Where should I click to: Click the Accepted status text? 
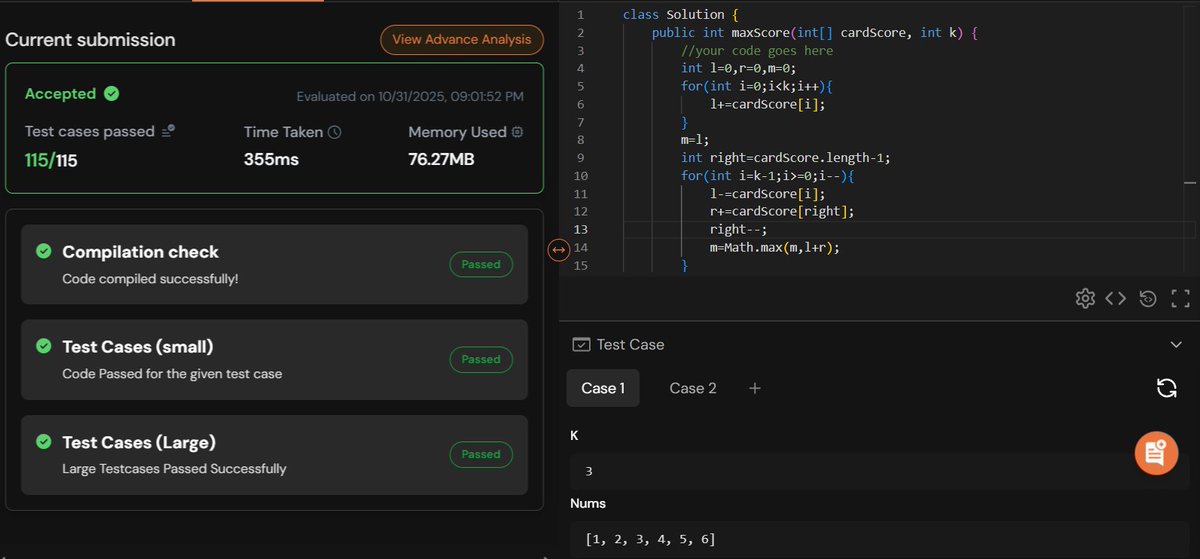coord(60,94)
